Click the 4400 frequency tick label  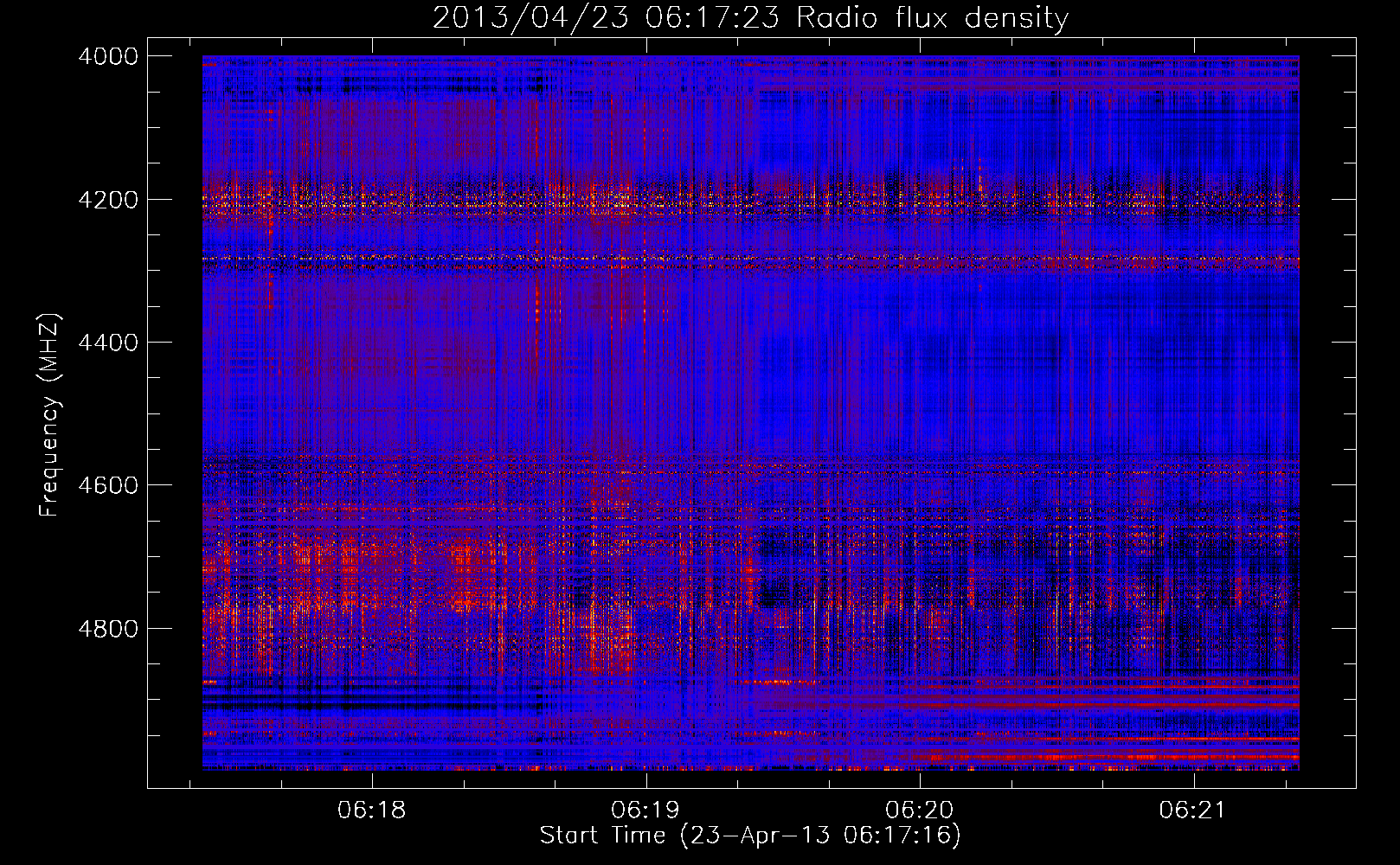click(108, 343)
